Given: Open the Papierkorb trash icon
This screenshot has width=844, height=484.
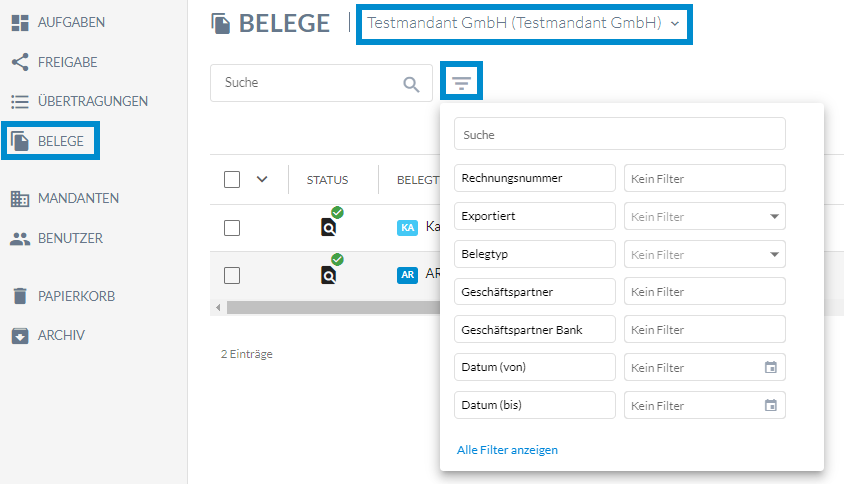Looking at the screenshot, I should (x=20, y=296).
